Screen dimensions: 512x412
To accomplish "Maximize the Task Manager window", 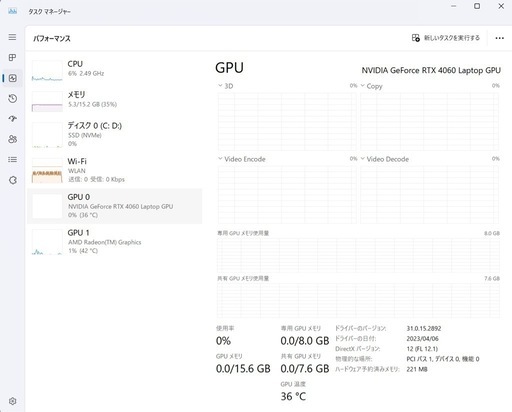I will [477, 6].
